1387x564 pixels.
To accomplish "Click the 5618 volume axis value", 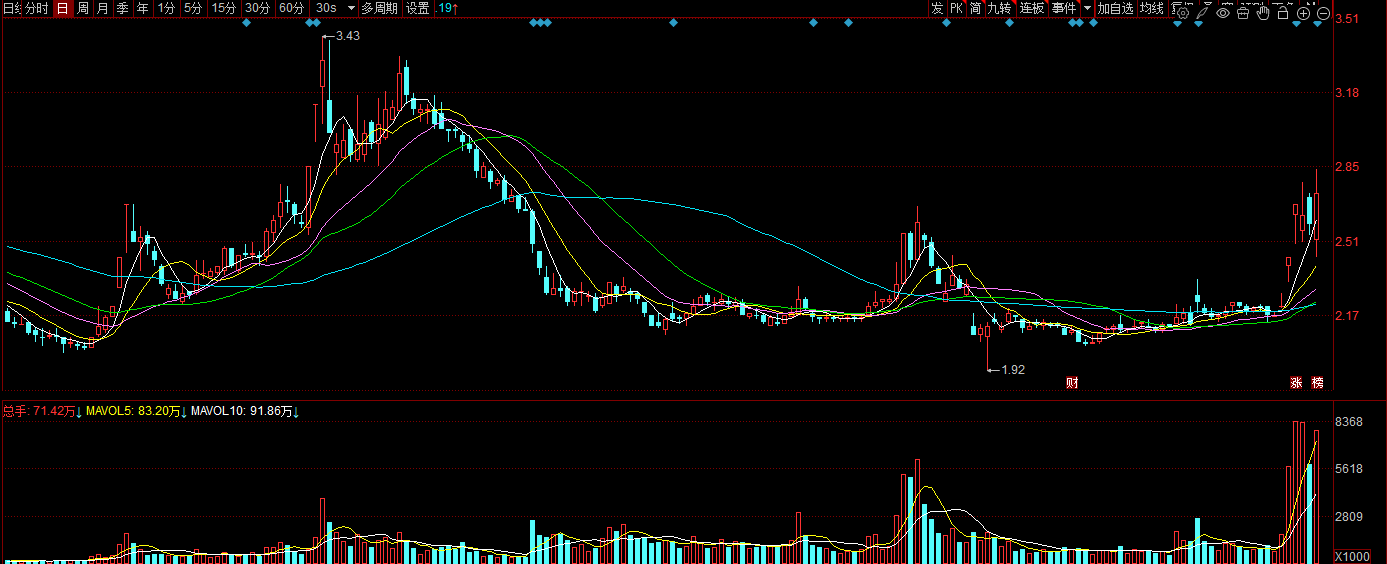I will pos(1350,468).
